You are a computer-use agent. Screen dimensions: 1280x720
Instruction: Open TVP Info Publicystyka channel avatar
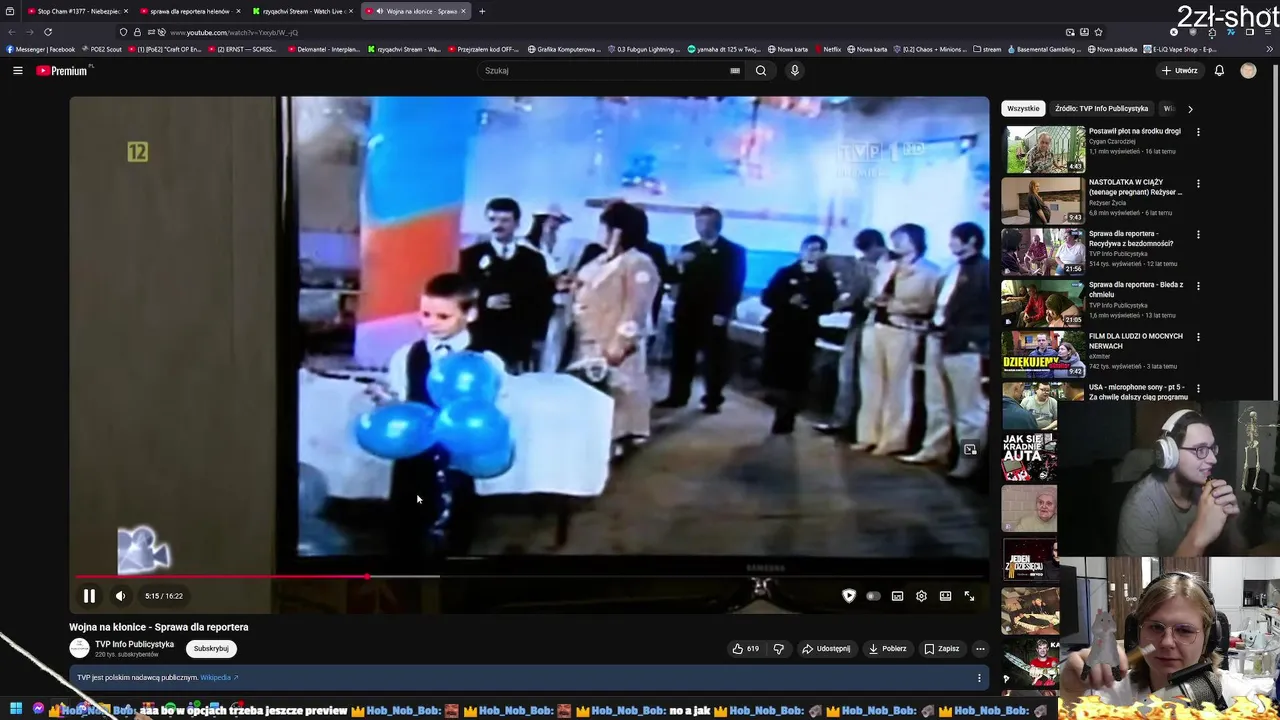coord(79,648)
